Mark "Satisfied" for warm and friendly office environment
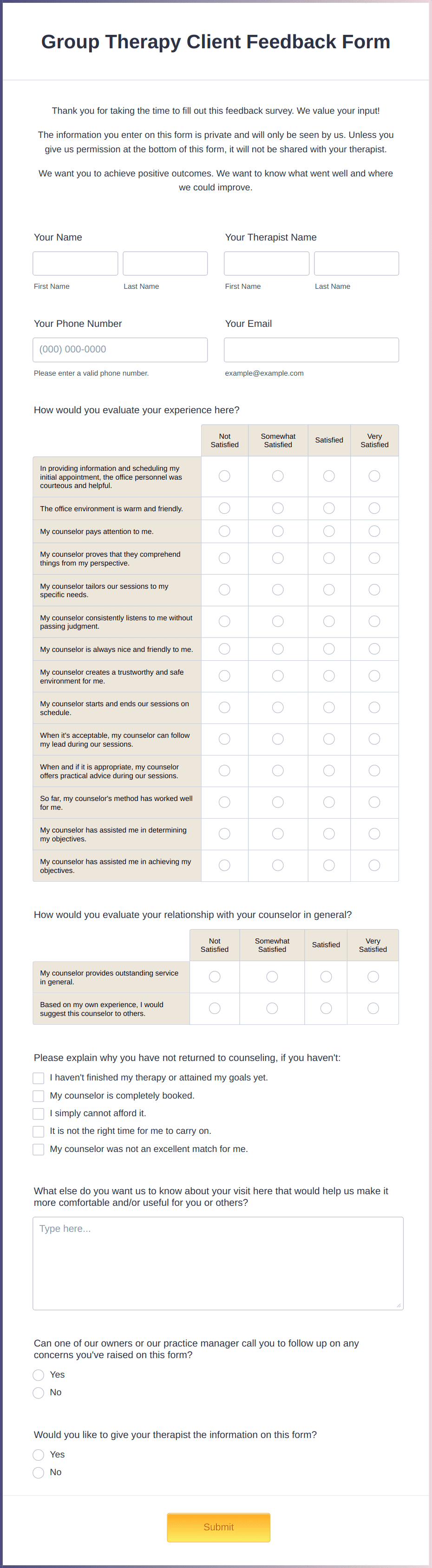The height and width of the screenshot is (1568, 432). pos(329,507)
